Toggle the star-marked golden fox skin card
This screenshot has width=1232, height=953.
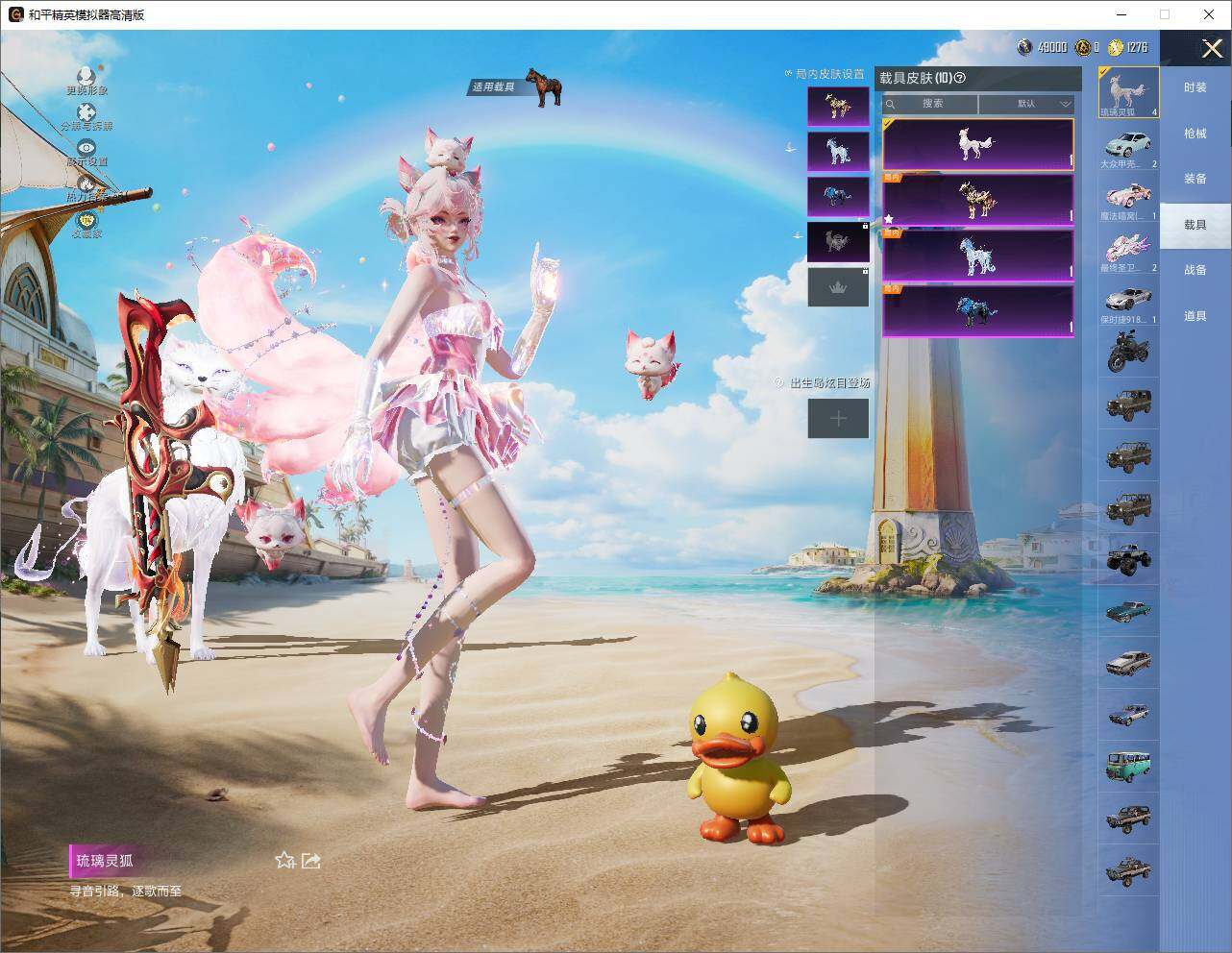(x=977, y=200)
